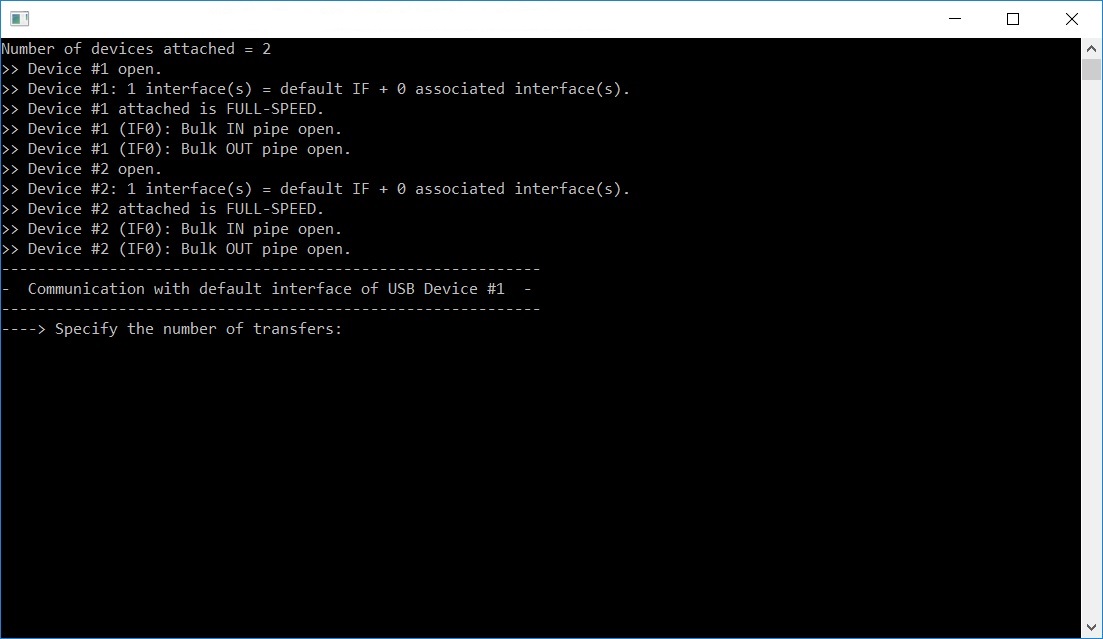This screenshot has width=1103, height=639.
Task: Minimize the console window
Action: point(955,19)
